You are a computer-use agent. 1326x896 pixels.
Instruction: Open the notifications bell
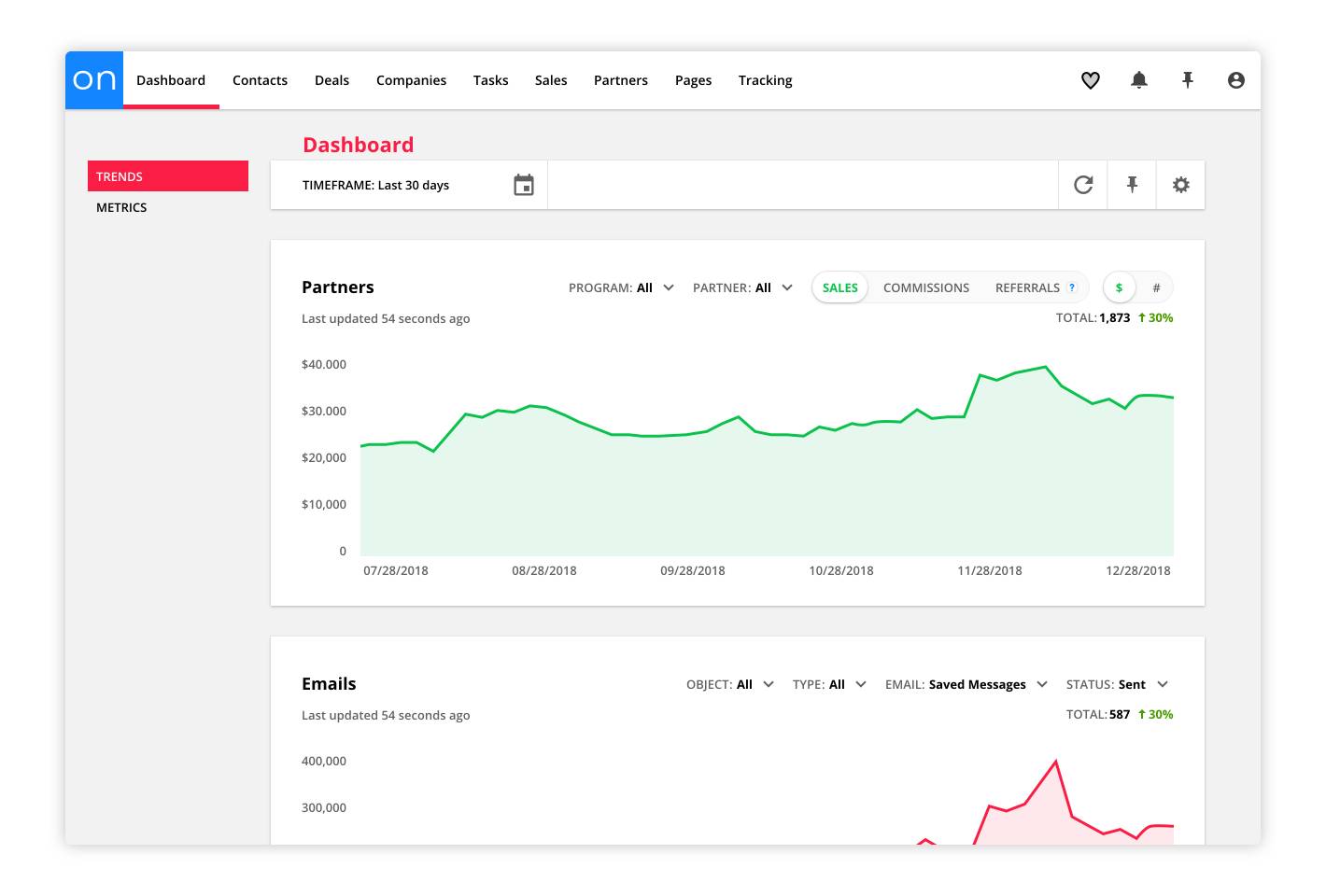click(x=1139, y=80)
